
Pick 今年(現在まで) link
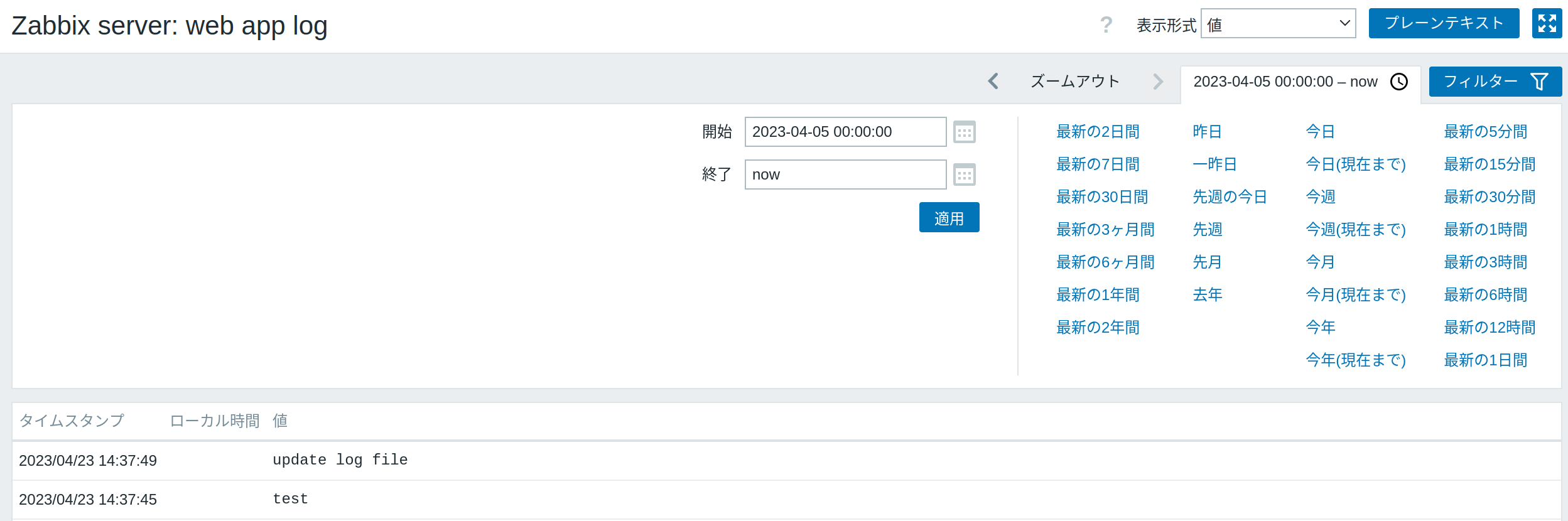click(1355, 360)
